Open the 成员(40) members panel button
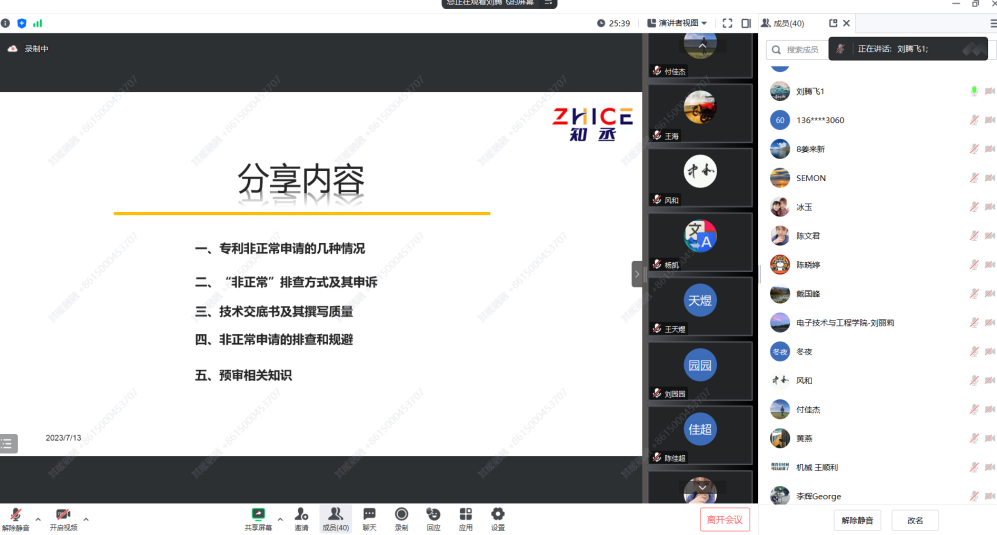Image resolution: width=997 pixels, height=535 pixels. coord(335,516)
